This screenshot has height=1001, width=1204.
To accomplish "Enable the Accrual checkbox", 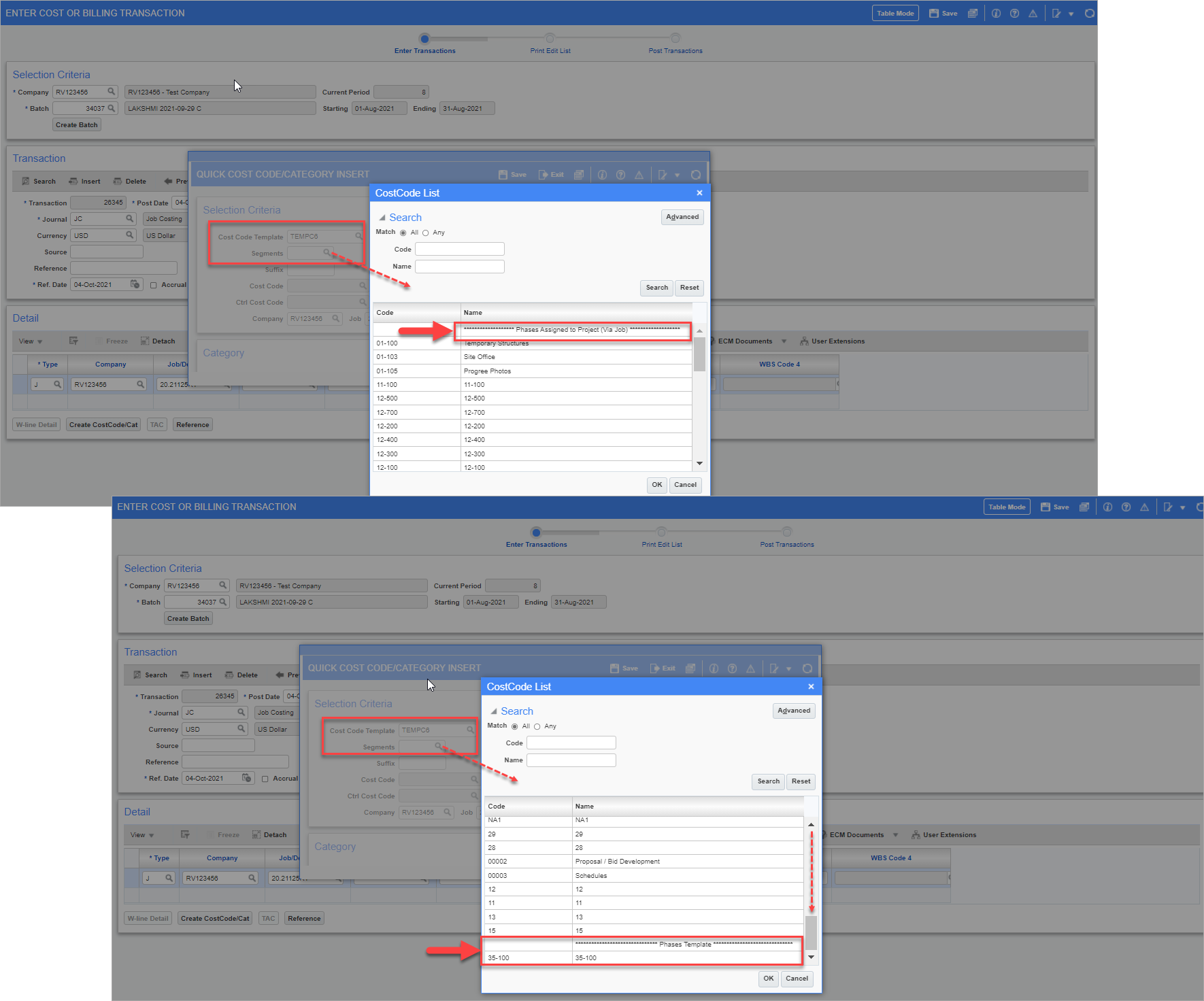I will [154, 285].
